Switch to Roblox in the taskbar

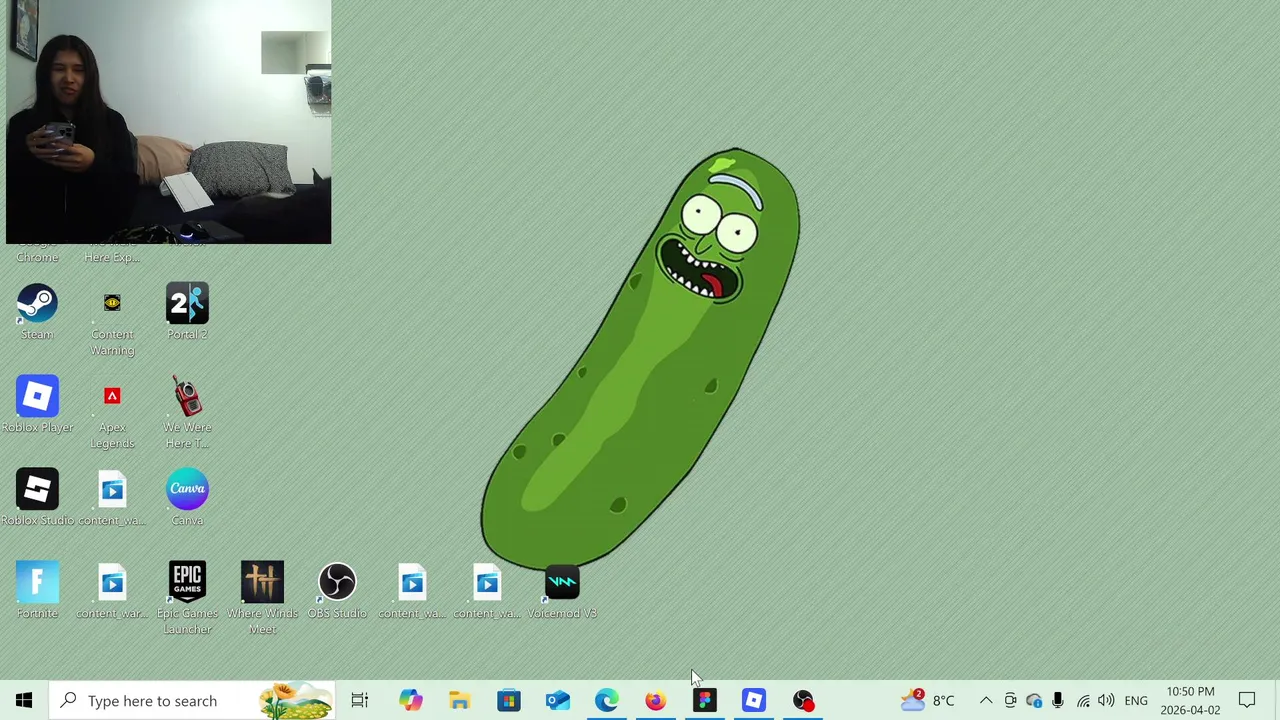[754, 701]
